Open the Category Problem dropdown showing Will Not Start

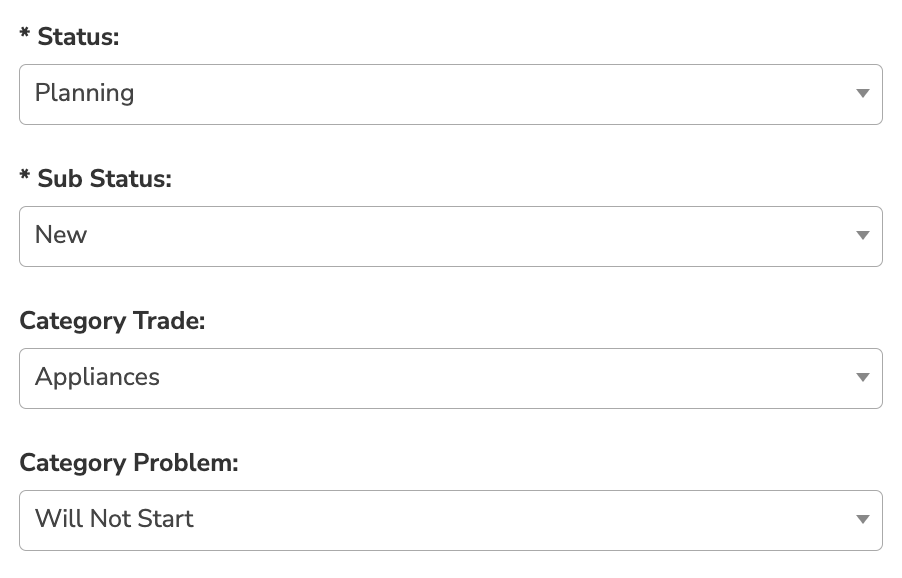450,520
